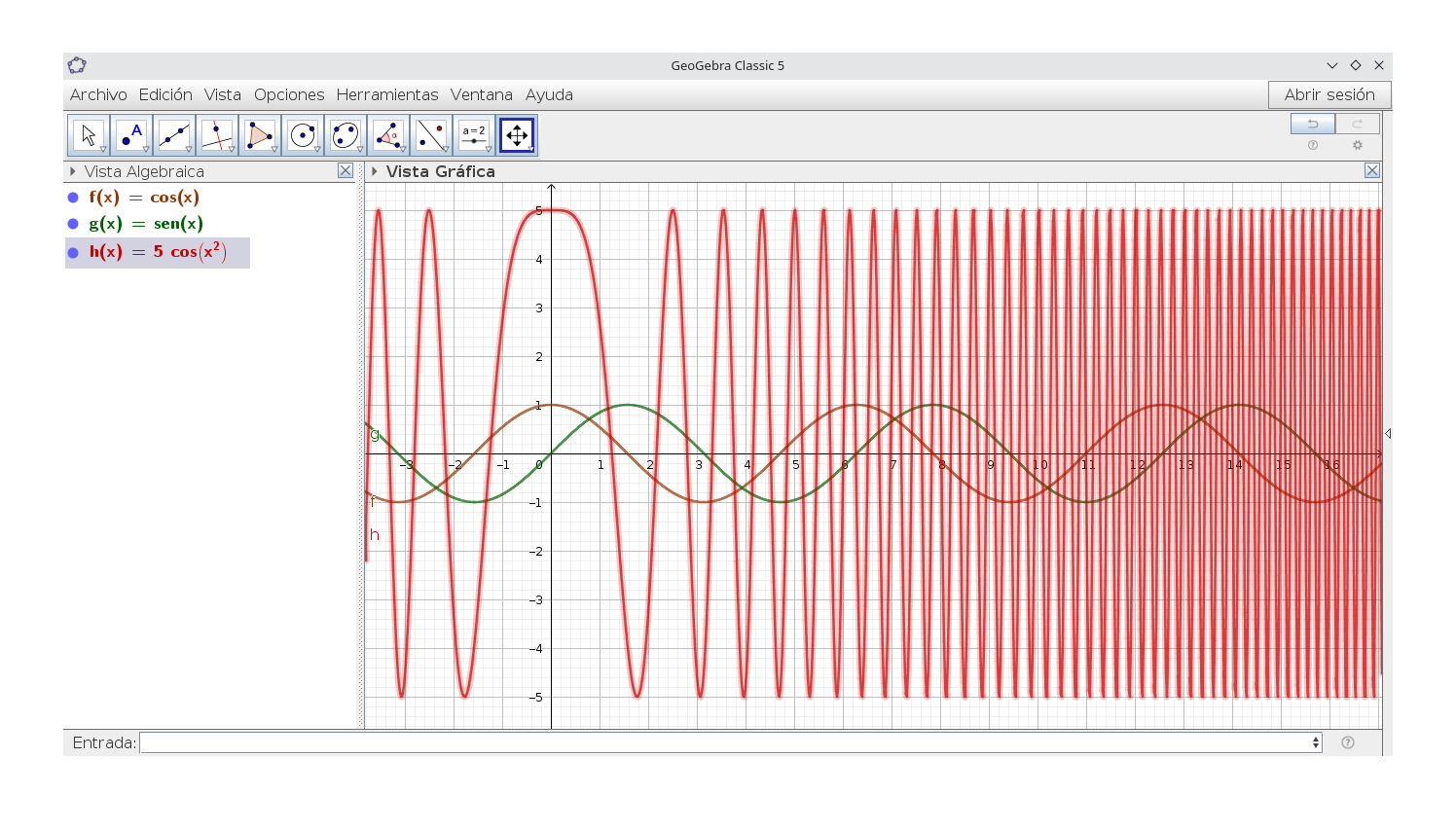The image size is (1456, 831).
Task: Open the Vista menu
Action: click(223, 94)
